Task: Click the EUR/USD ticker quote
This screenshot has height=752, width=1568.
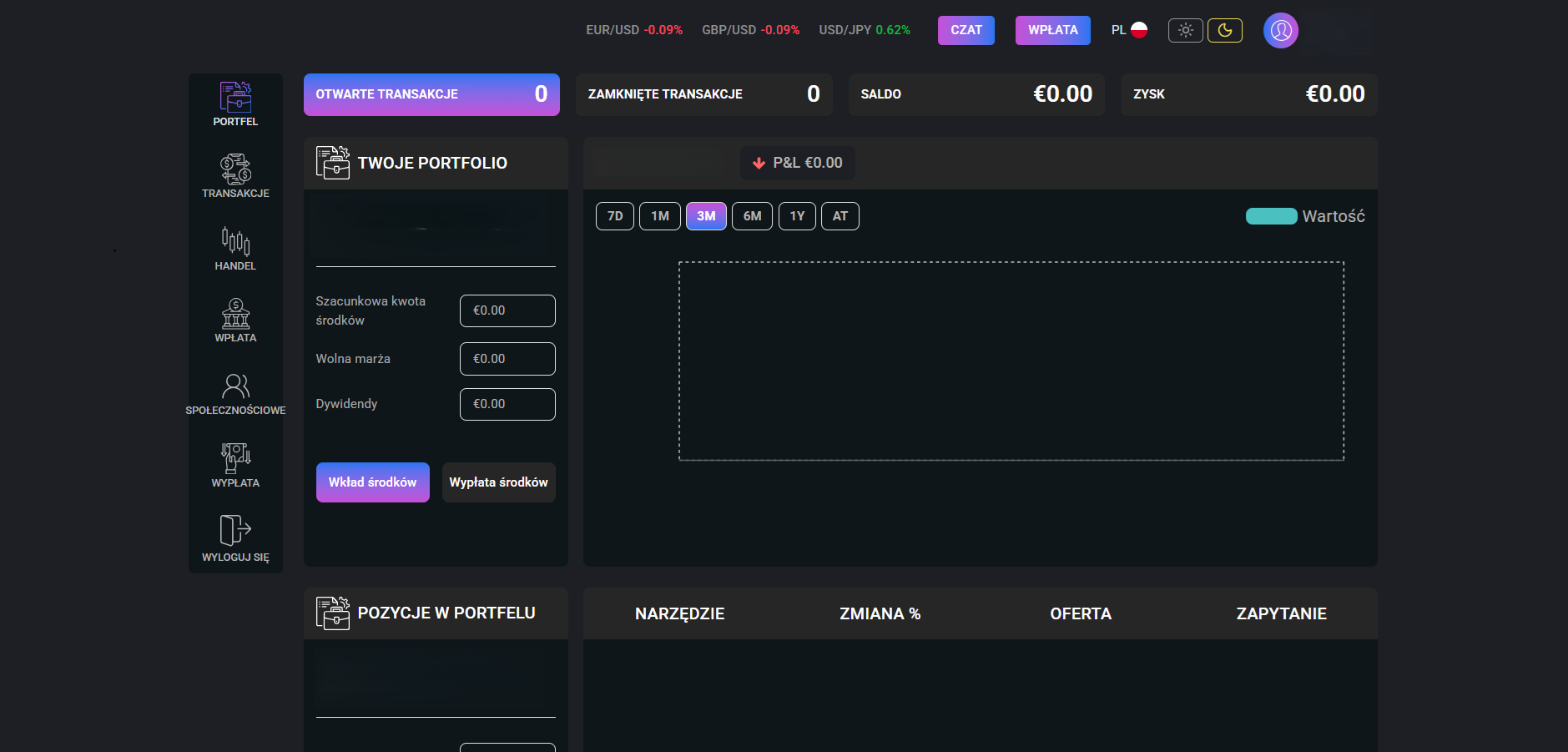Action: click(634, 30)
